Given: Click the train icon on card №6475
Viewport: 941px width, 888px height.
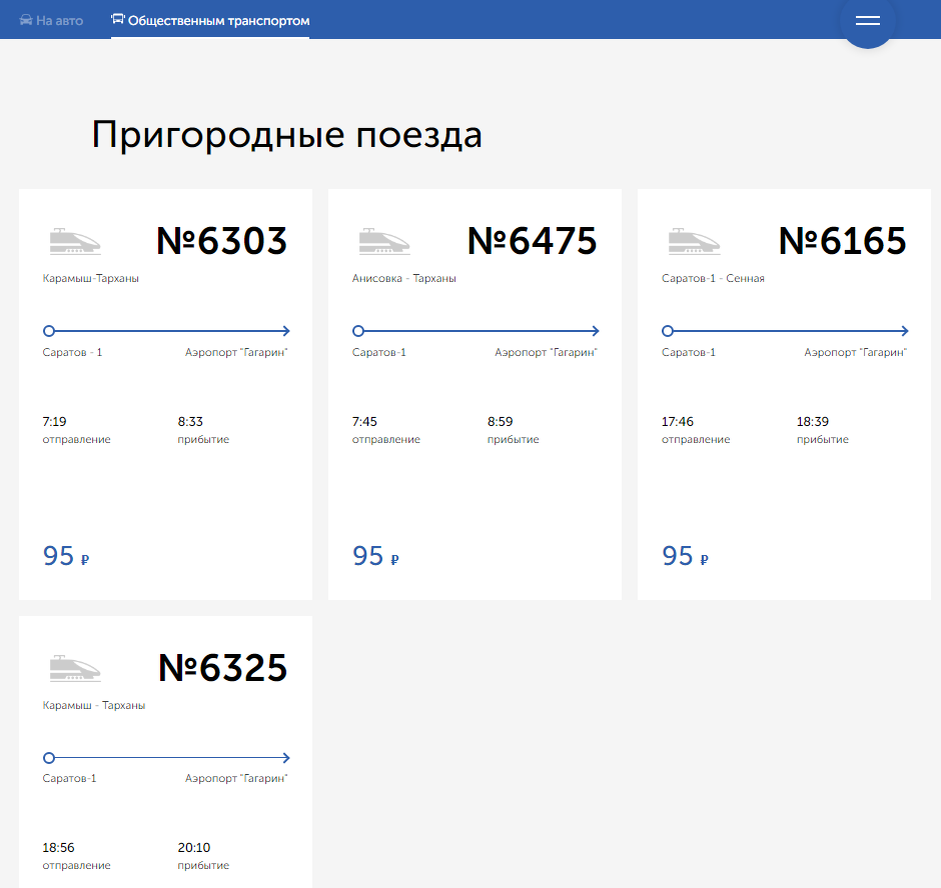Looking at the screenshot, I should [x=384, y=241].
